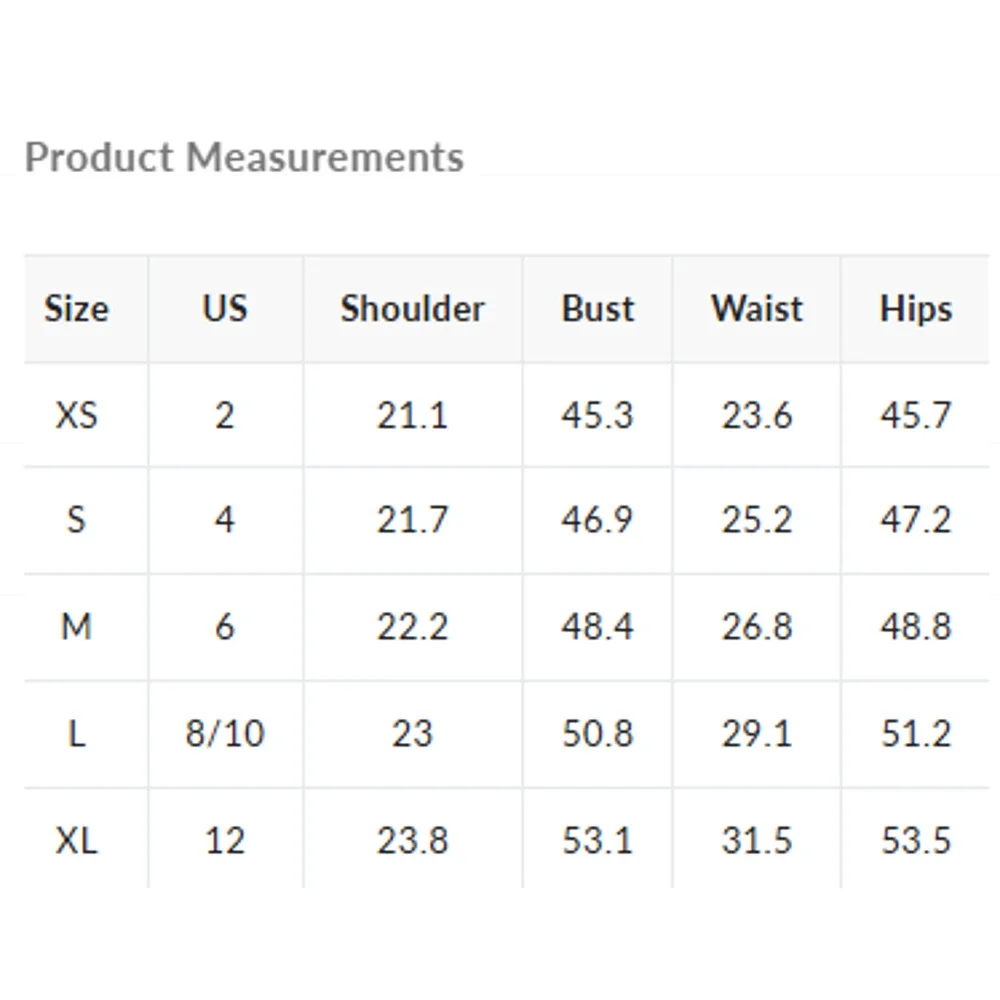Click the 21.1 shoulder value
Image resolution: width=1000 pixels, height=1000 pixels.
click(x=413, y=415)
